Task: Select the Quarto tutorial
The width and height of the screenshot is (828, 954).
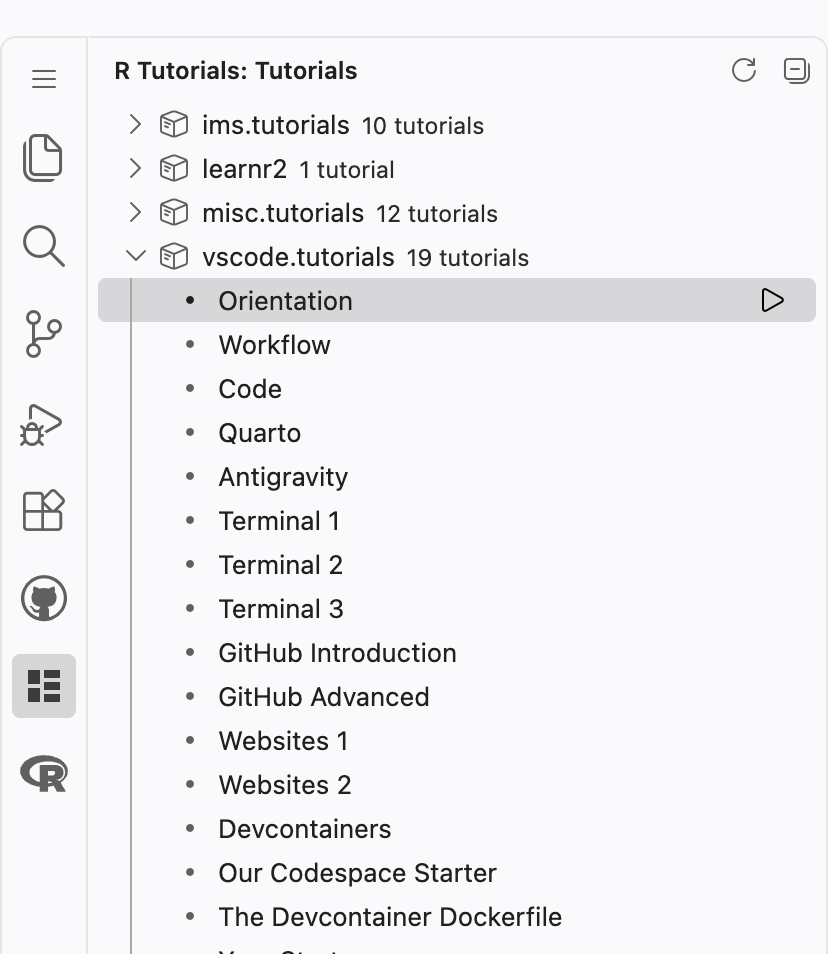Action: click(457, 433)
